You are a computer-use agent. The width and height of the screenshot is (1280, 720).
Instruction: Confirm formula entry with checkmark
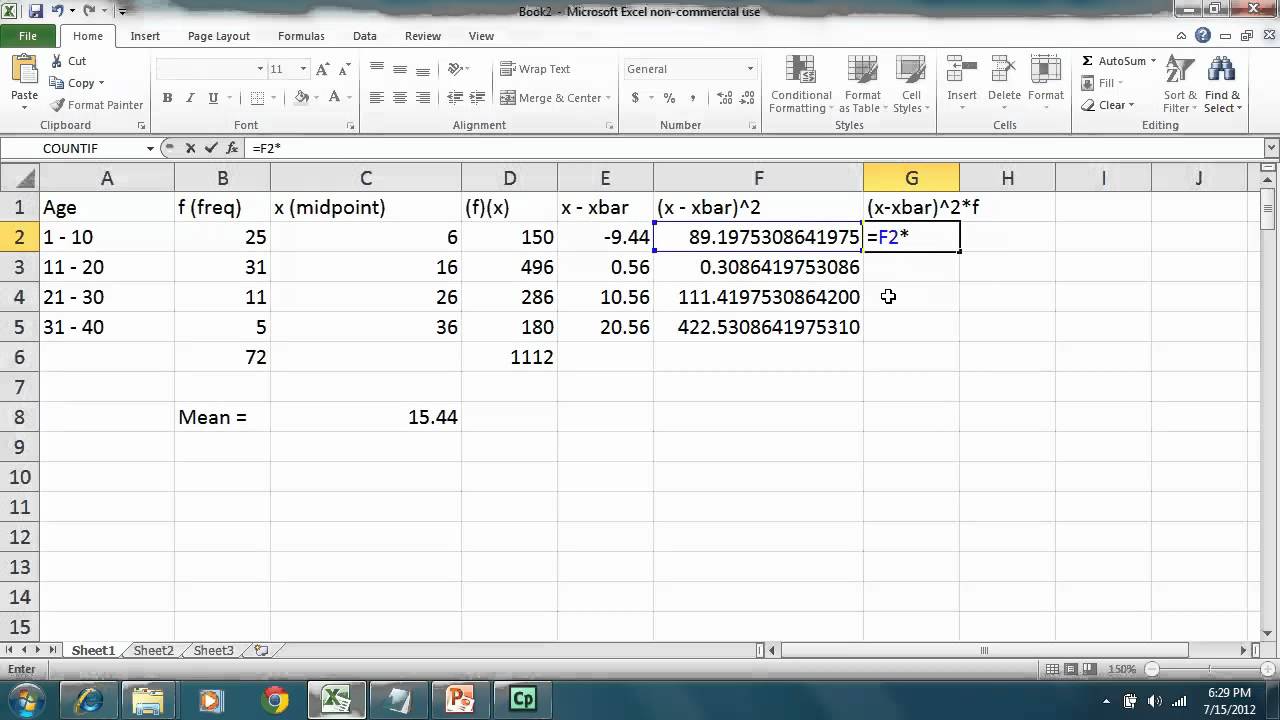coord(211,148)
